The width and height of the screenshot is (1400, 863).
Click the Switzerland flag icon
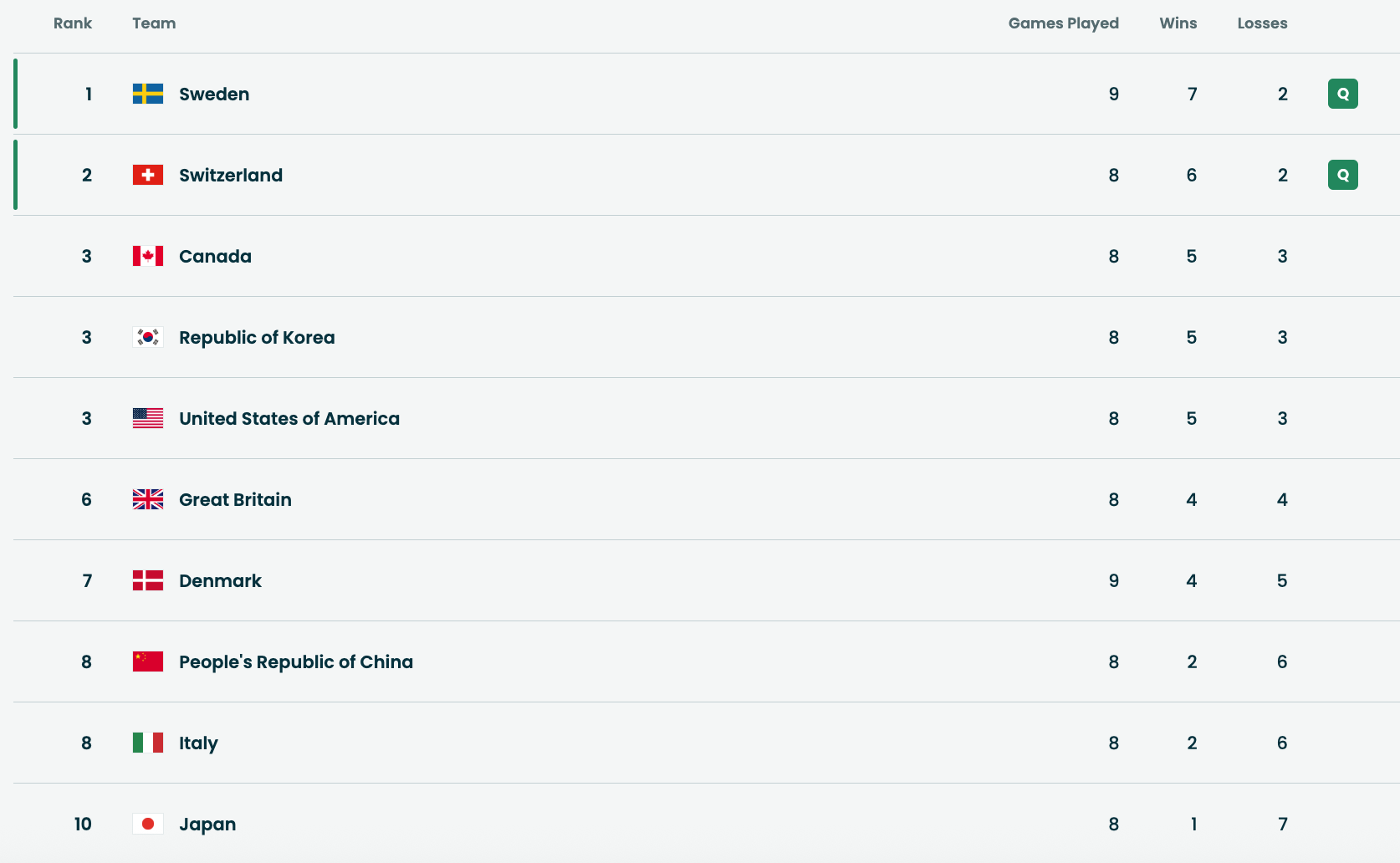point(148,175)
